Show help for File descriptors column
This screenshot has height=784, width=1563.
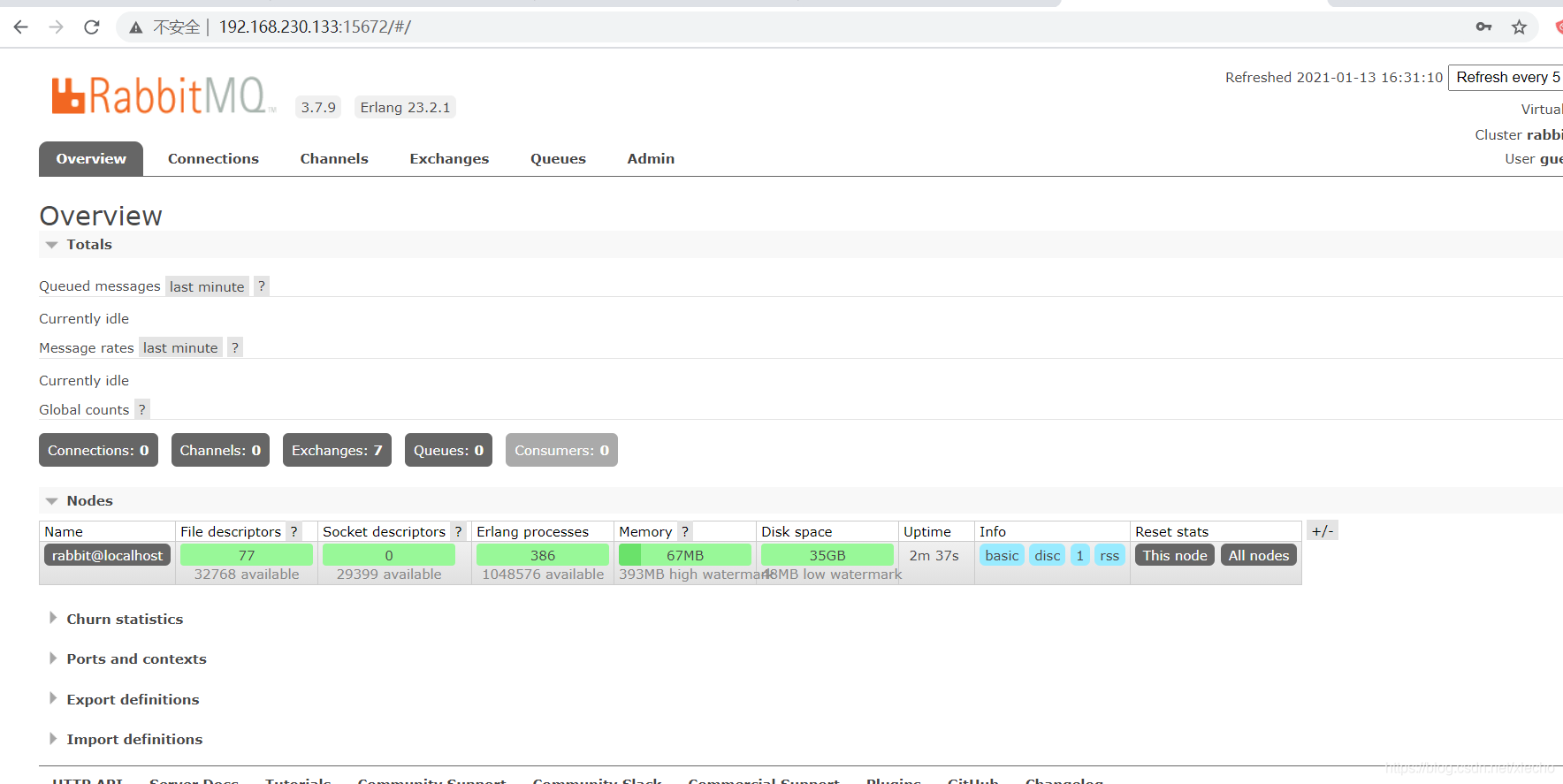294,531
